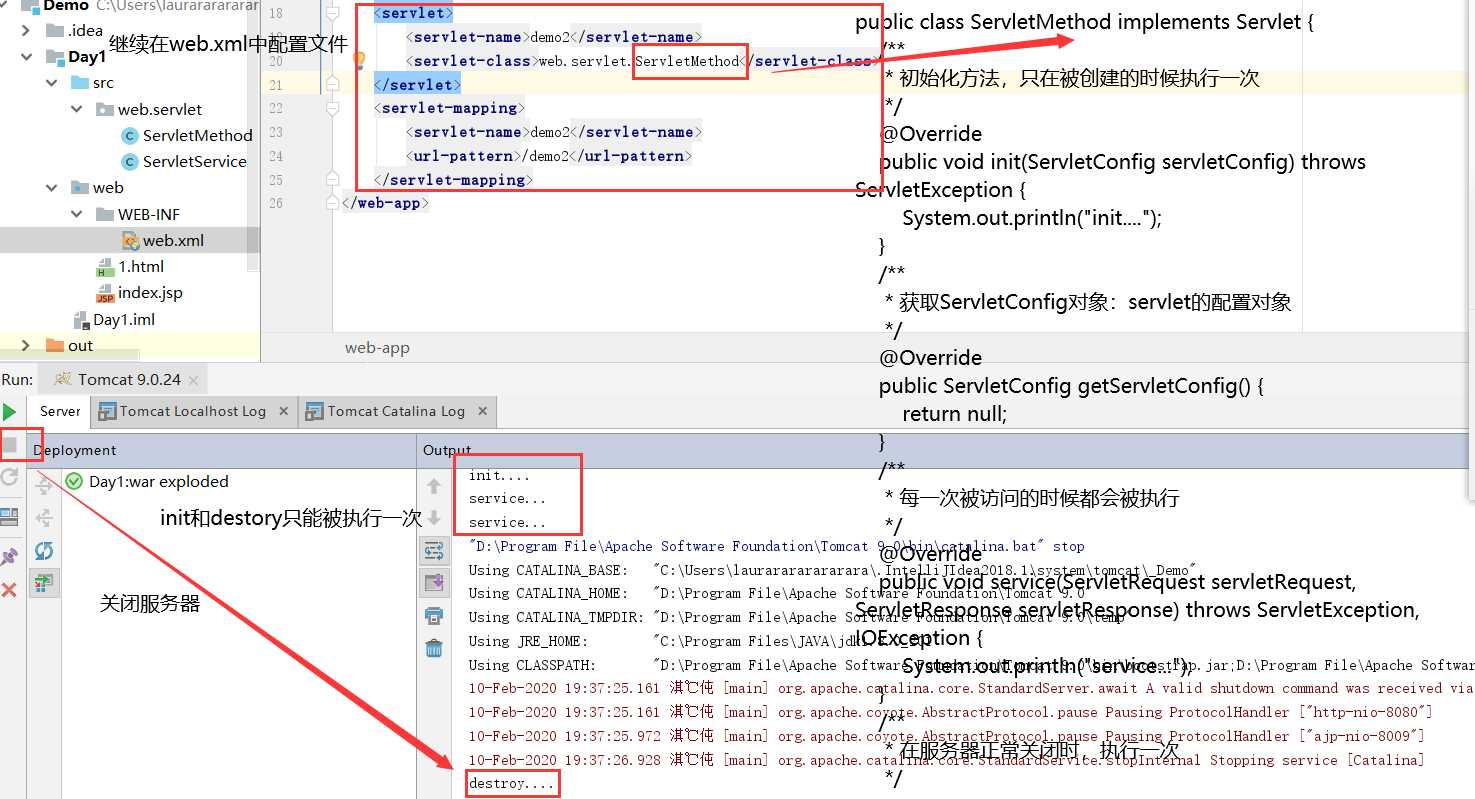Stop the running Tomcat server

(x=10, y=444)
